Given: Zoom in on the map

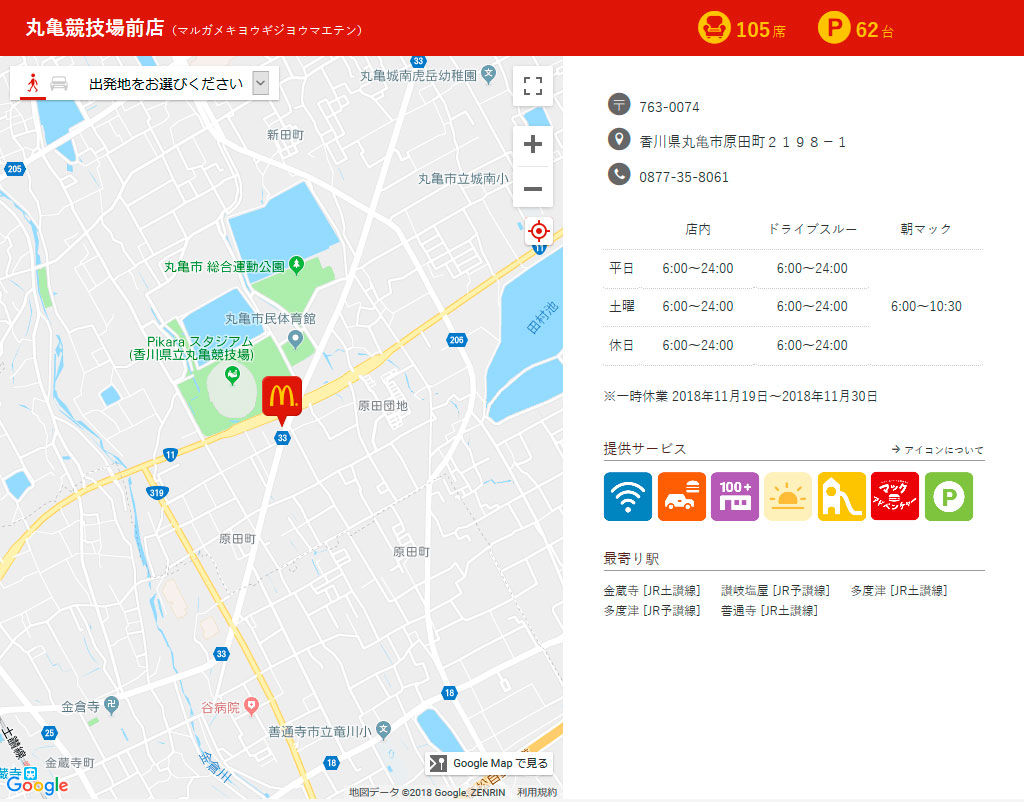Looking at the screenshot, I should click(x=533, y=144).
